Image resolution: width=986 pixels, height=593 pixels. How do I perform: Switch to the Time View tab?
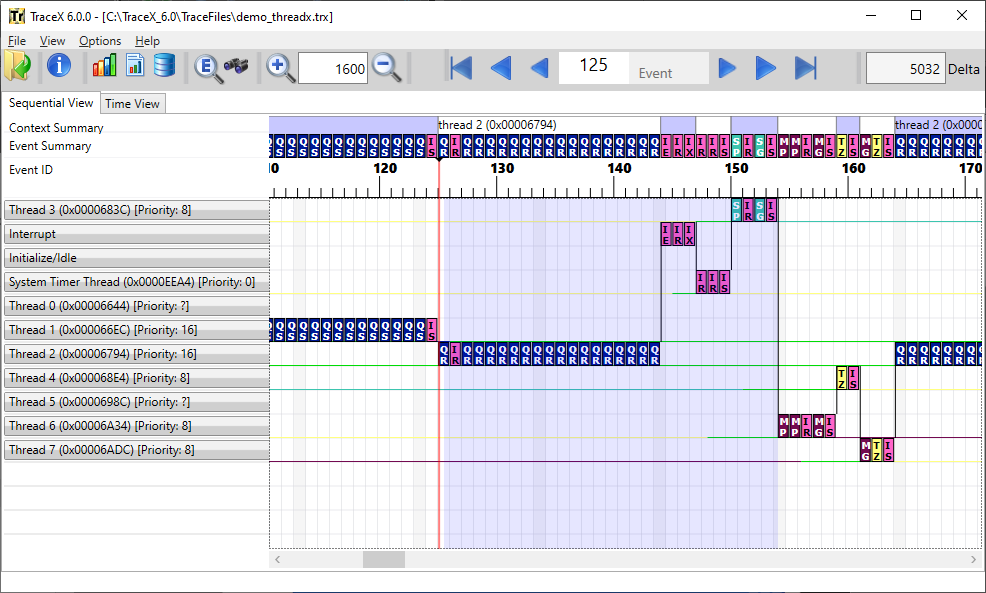click(x=132, y=104)
